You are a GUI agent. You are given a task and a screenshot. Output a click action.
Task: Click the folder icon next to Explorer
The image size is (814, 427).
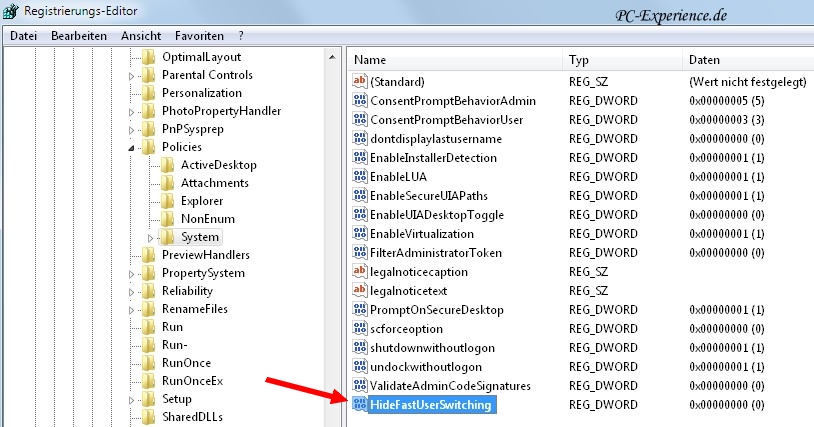tap(168, 201)
